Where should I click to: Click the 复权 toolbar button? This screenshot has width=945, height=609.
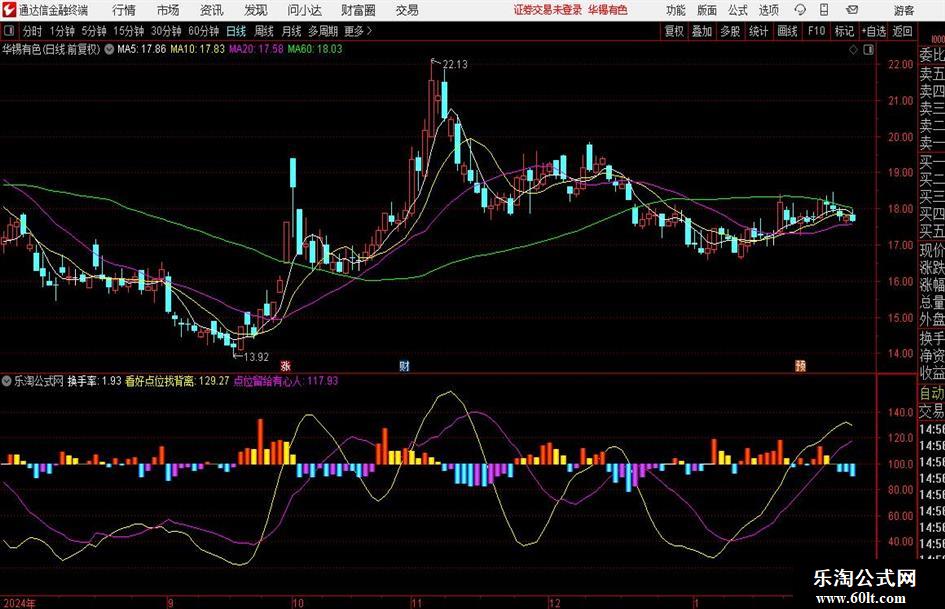coord(674,31)
